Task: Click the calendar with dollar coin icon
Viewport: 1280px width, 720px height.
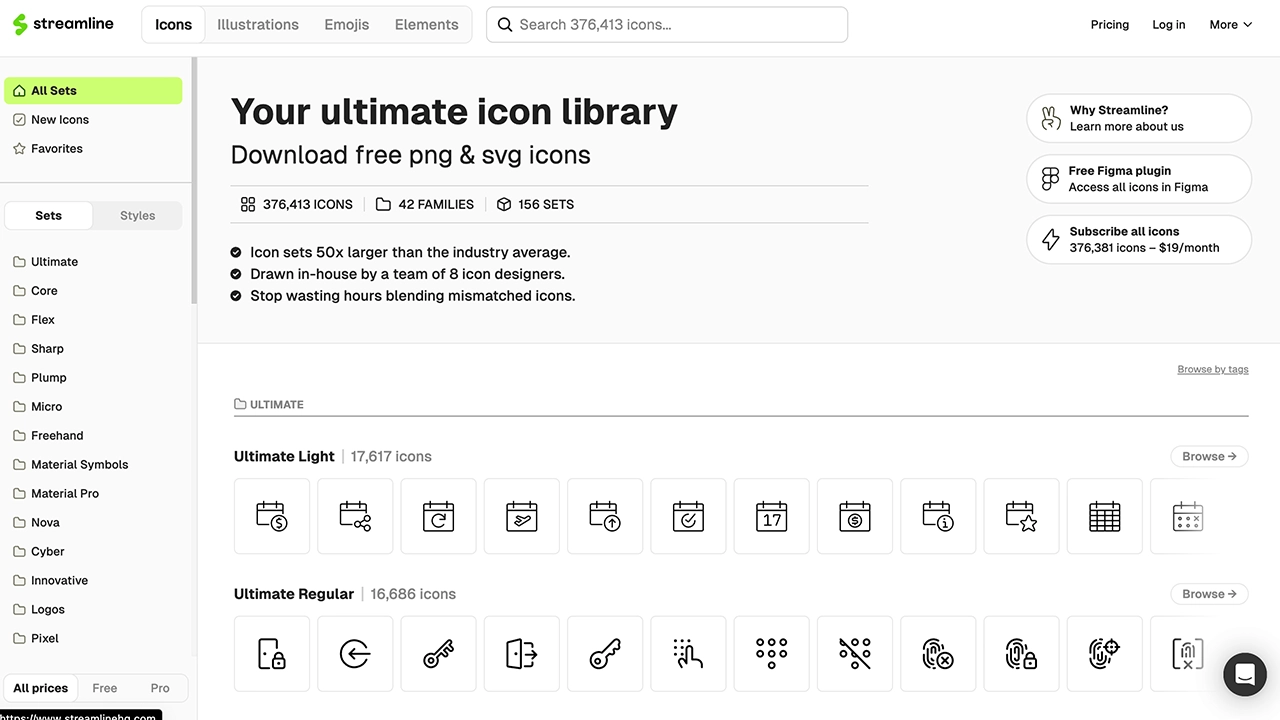Action: pos(272,516)
